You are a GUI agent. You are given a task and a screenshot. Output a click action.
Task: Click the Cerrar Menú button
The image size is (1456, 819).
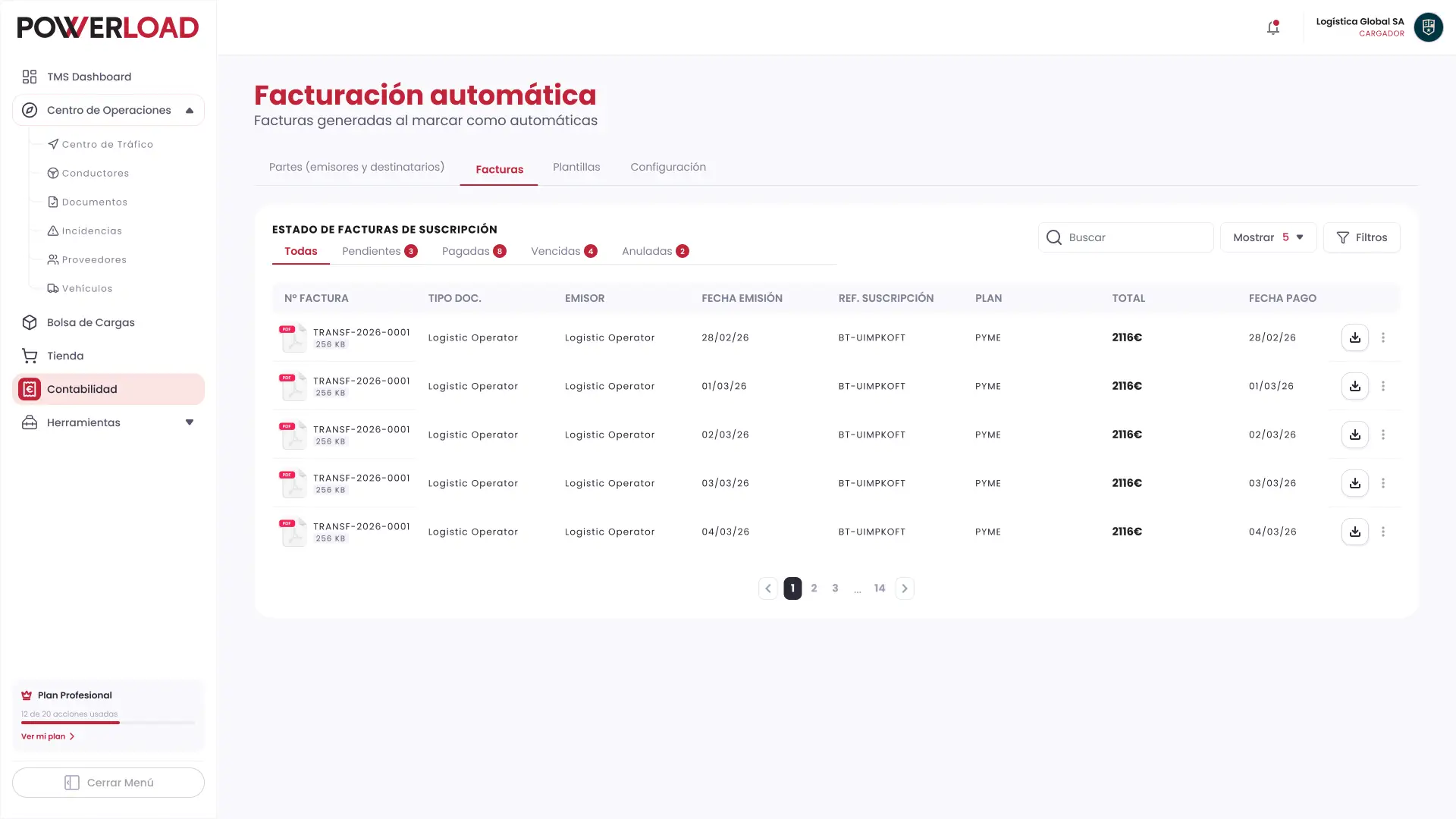coord(108,783)
